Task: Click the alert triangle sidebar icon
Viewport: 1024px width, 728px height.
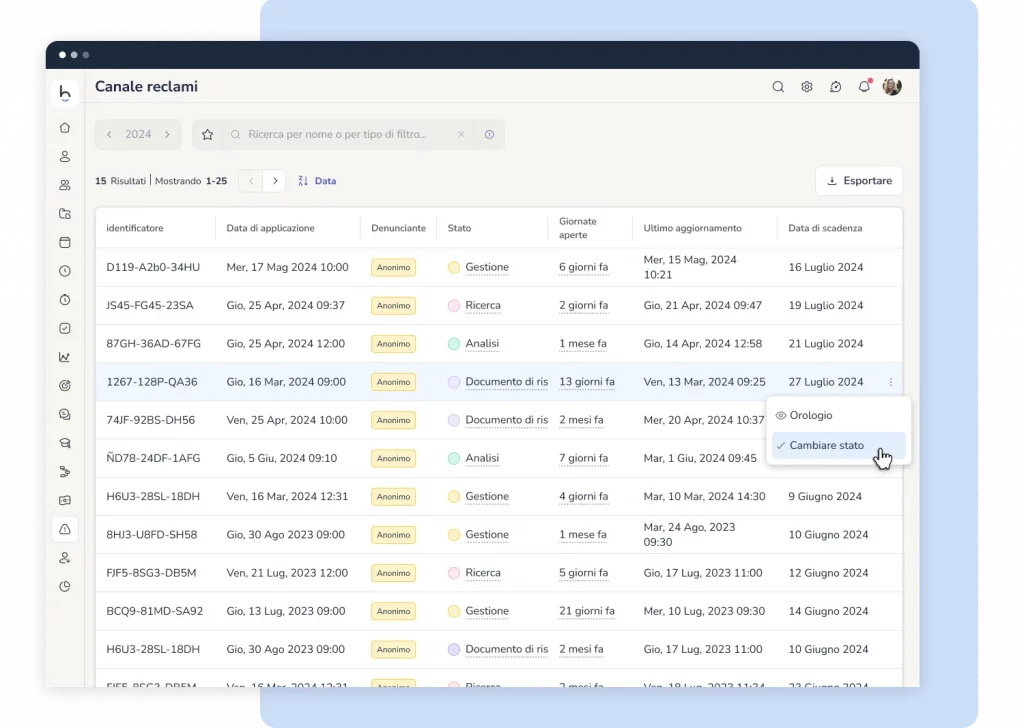Action: point(65,529)
